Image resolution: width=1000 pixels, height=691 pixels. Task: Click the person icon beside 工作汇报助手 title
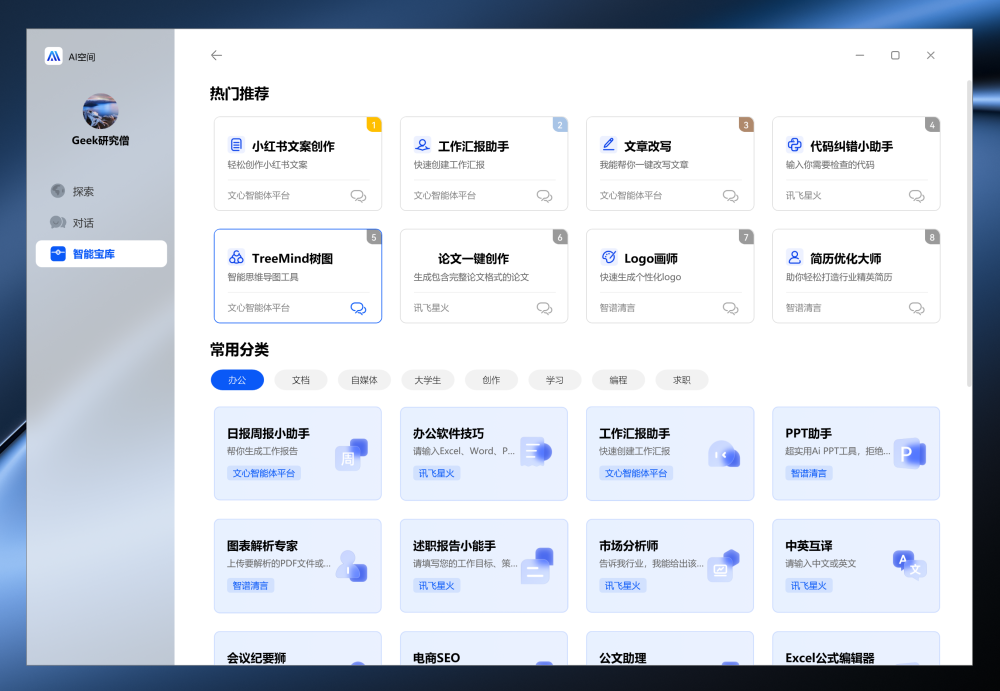[422, 145]
